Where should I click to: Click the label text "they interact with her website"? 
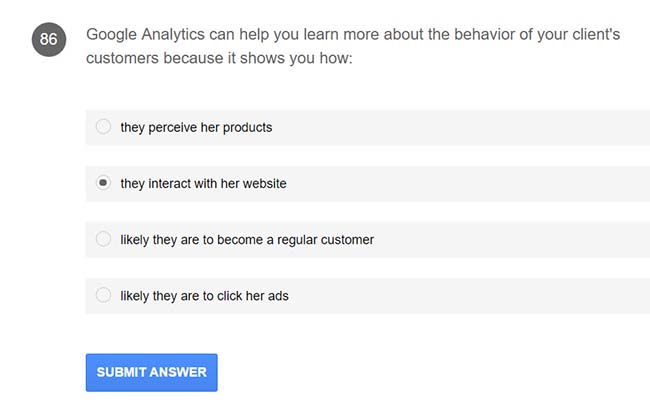[203, 183]
